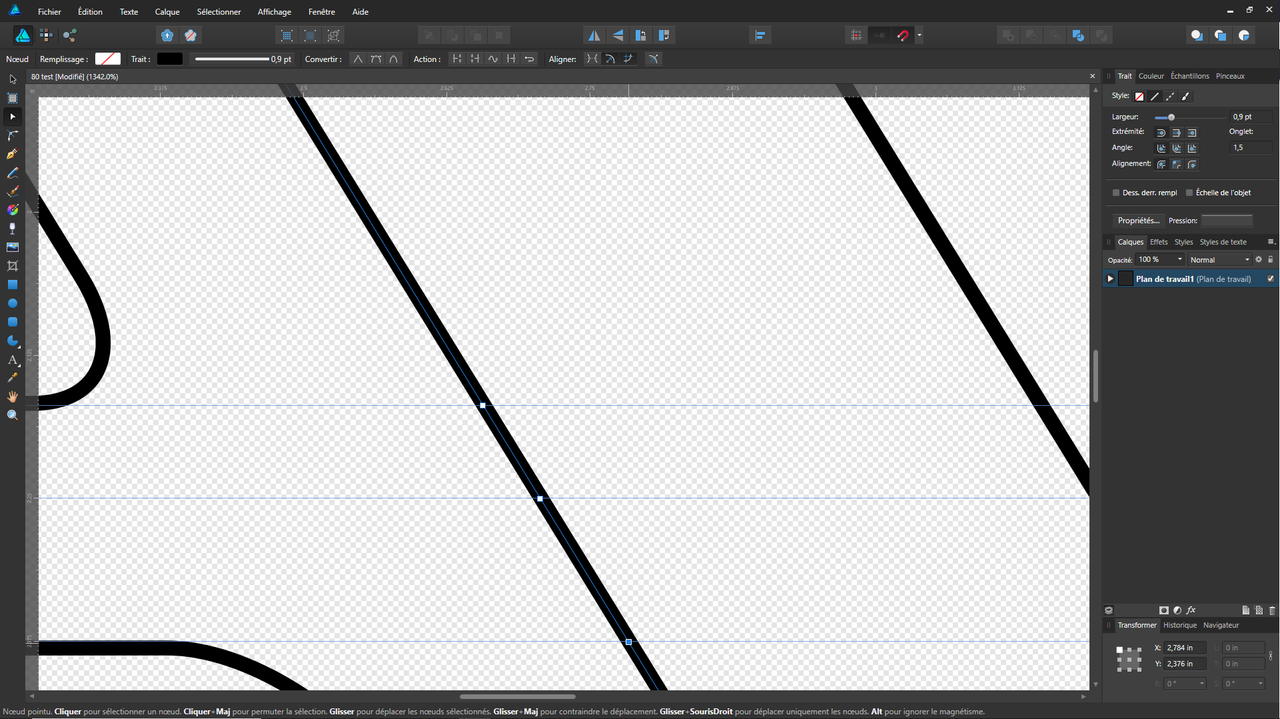Switch to the Couleur tab
The image size is (1280, 719).
1151,76
